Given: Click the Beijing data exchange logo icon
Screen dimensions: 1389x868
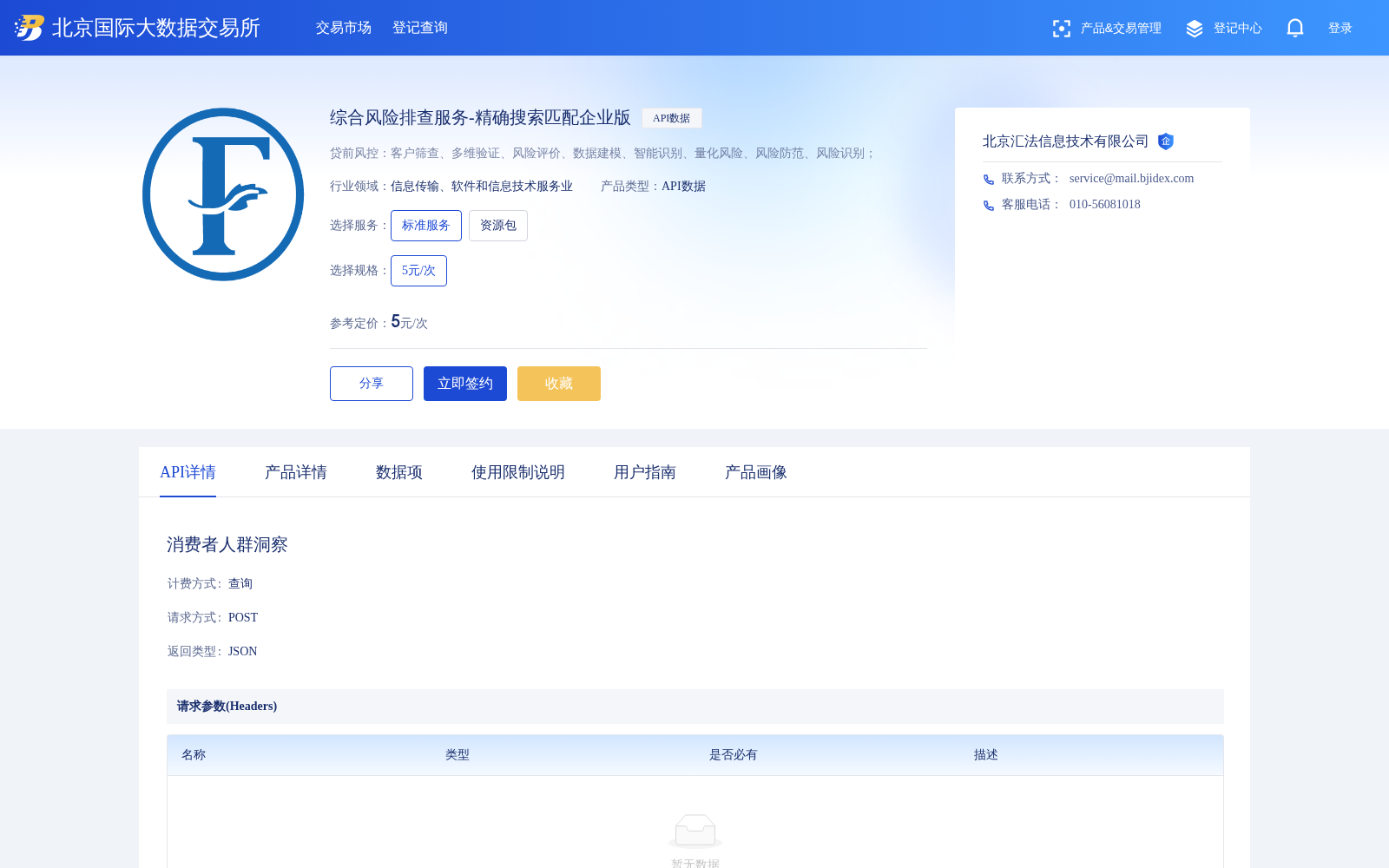Looking at the screenshot, I should 30,28.
